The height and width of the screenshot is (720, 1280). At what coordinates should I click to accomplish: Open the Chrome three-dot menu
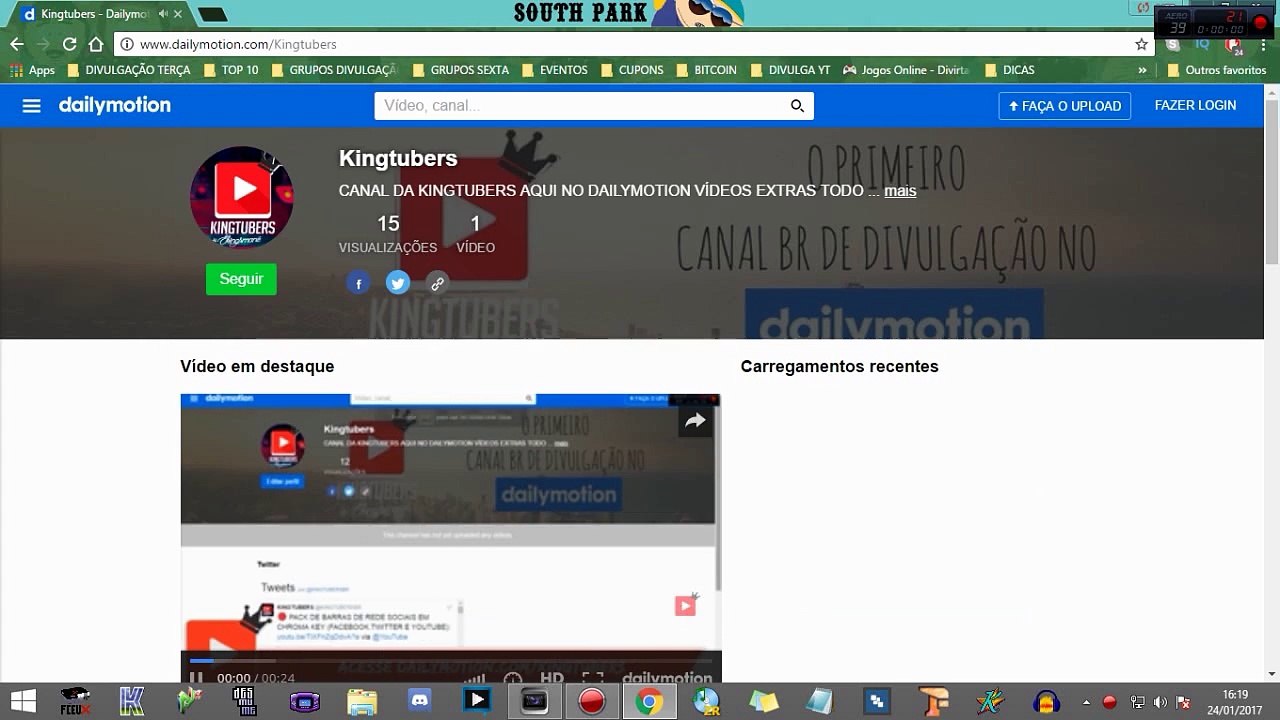[1264, 44]
